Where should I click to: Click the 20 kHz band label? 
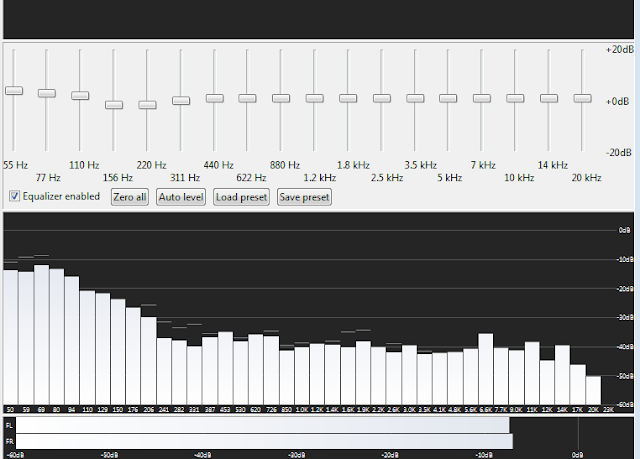587,178
